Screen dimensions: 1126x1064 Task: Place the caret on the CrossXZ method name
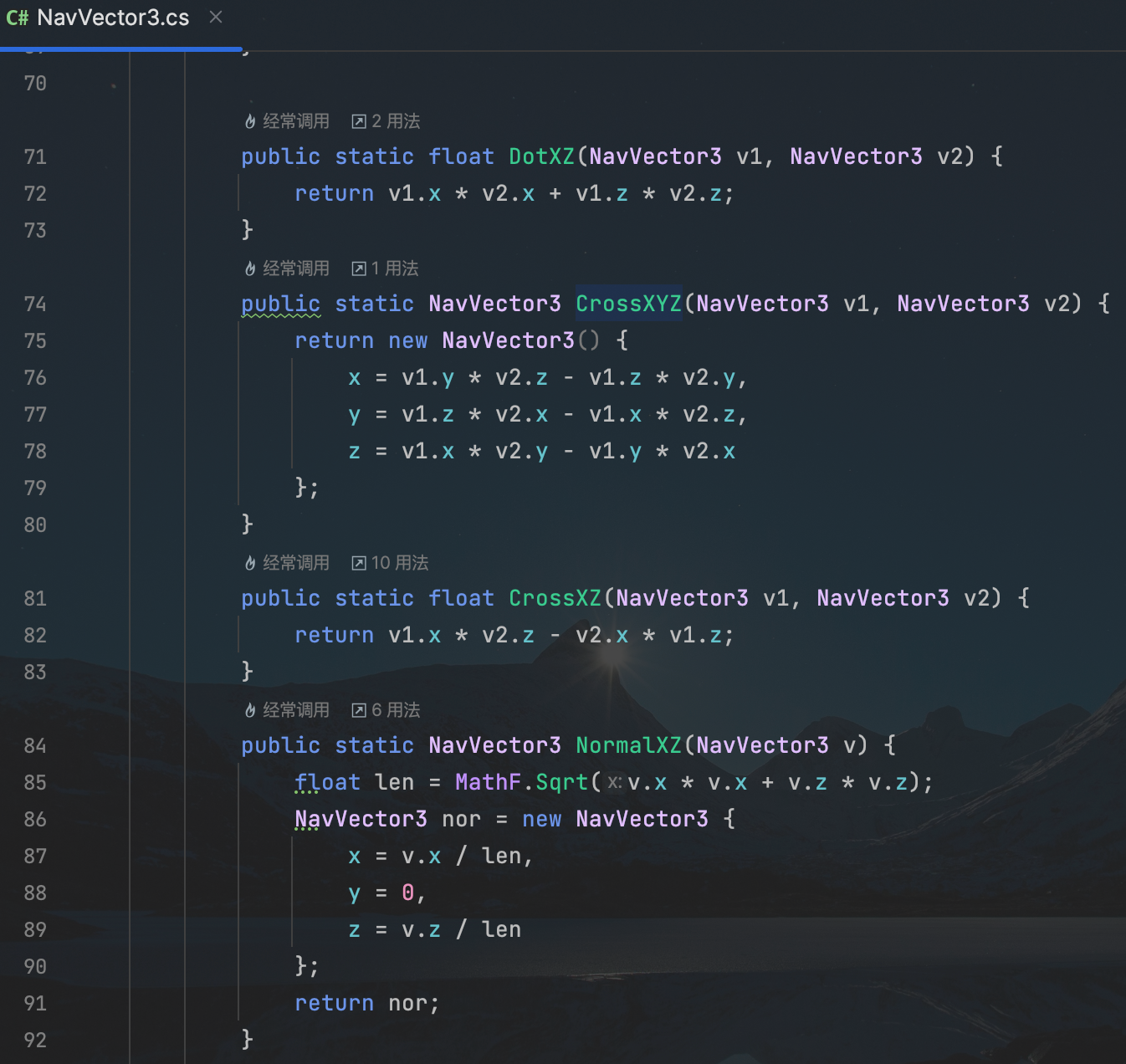(555, 598)
